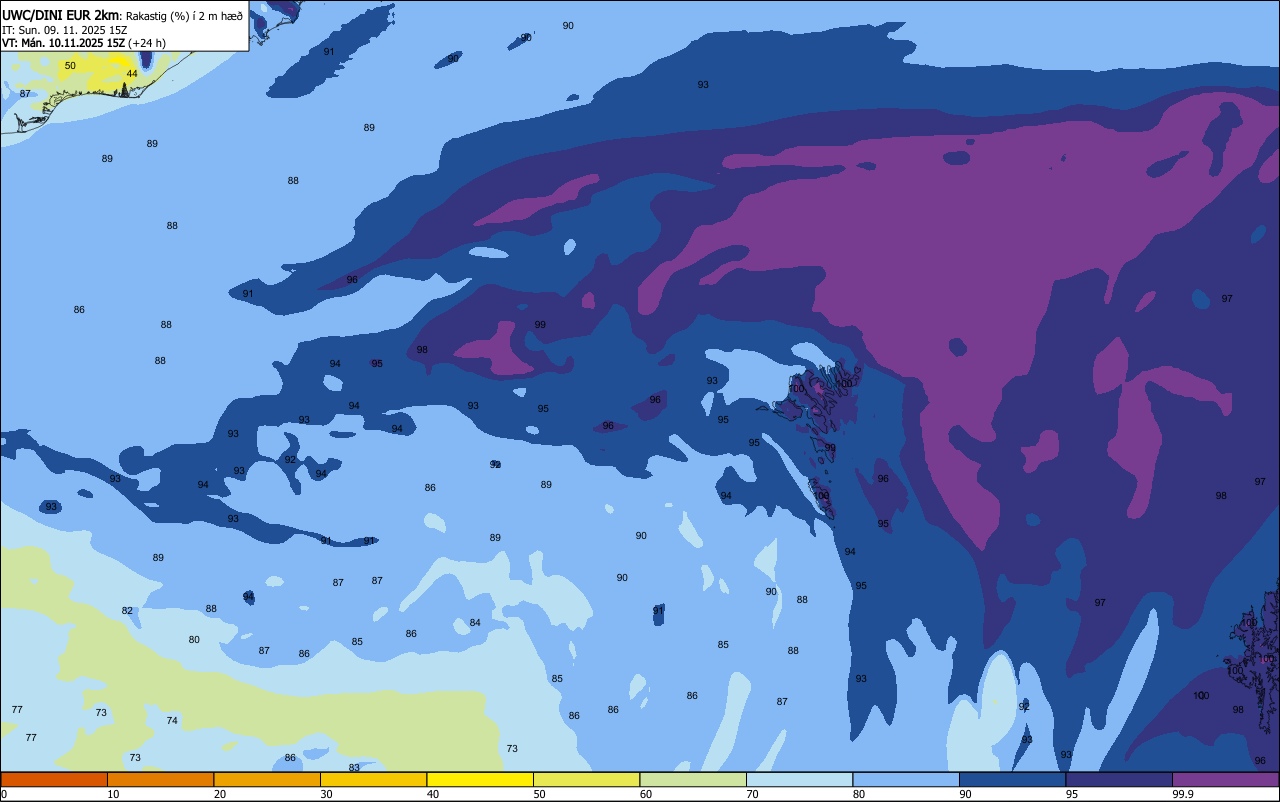Screen dimensions: 1280x802
Task: Click the color scale tick label '60'
Action: [646, 794]
